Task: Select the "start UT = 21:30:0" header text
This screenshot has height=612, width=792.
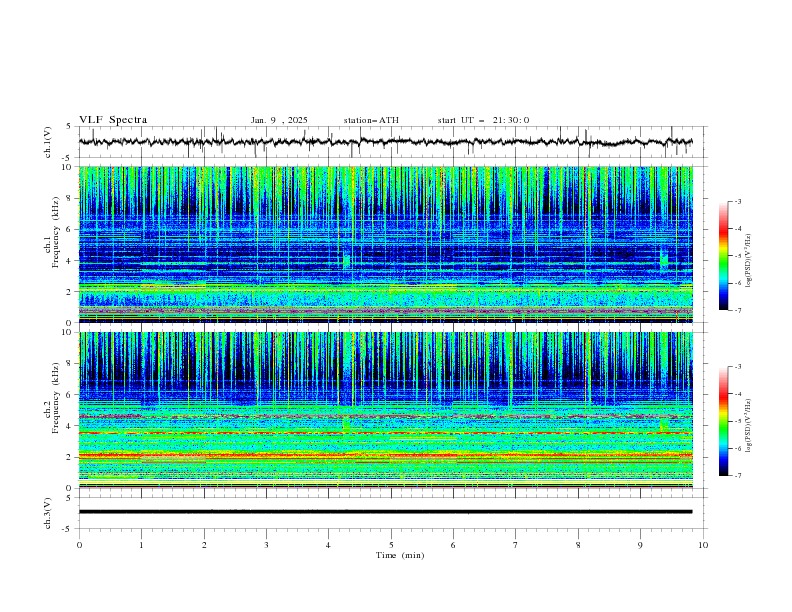Action: click(483, 120)
